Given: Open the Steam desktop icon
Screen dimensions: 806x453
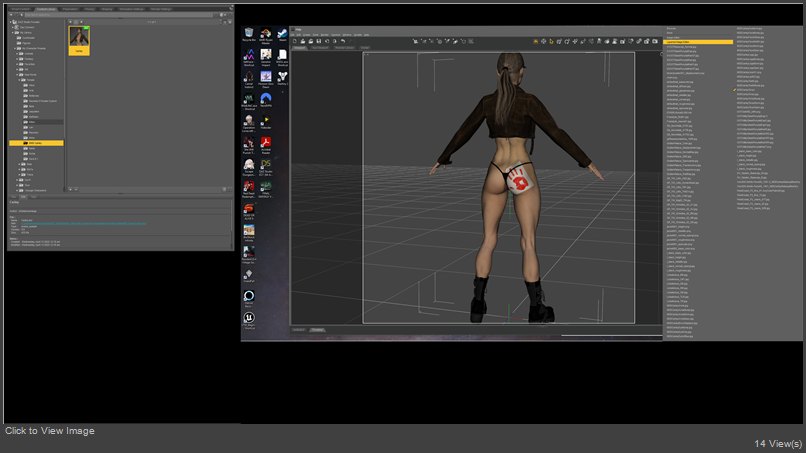Looking at the screenshot, I should pyautogui.click(x=282, y=34).
